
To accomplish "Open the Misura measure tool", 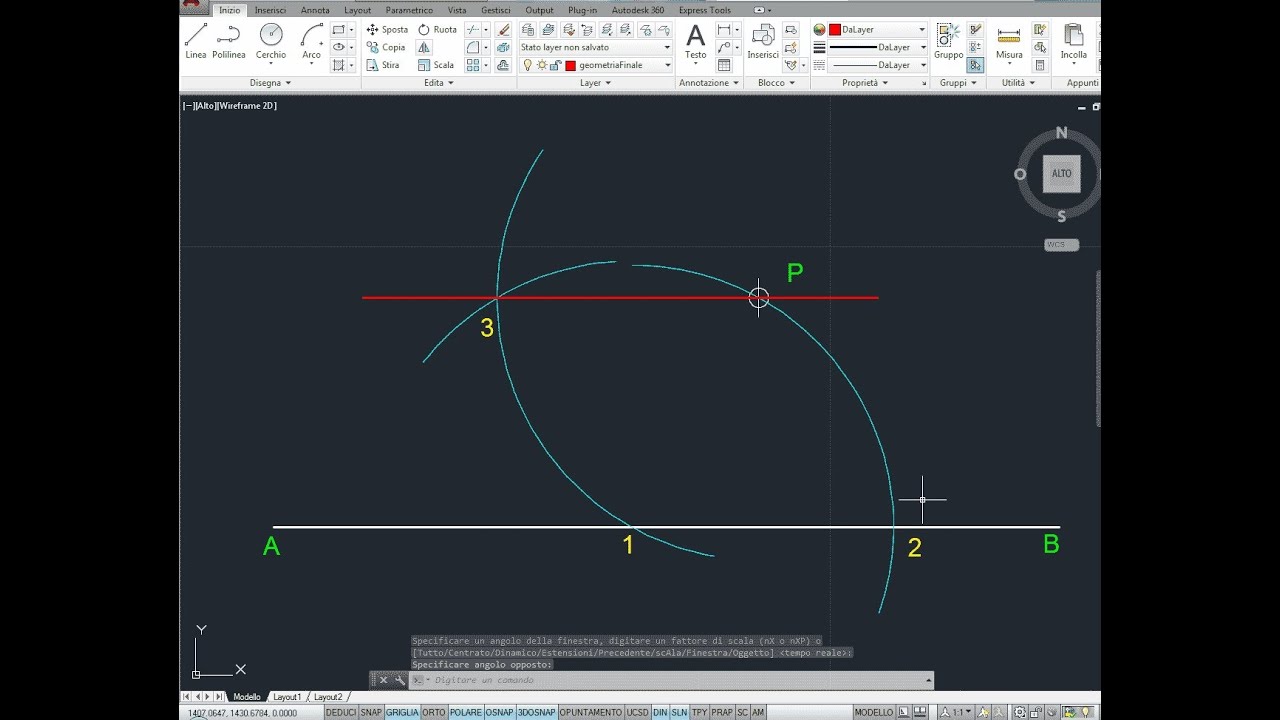I will [x=1009, y=42].
